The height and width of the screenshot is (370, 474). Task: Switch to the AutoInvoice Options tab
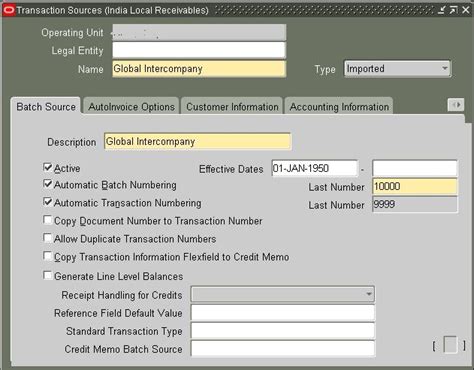[131, 107]
